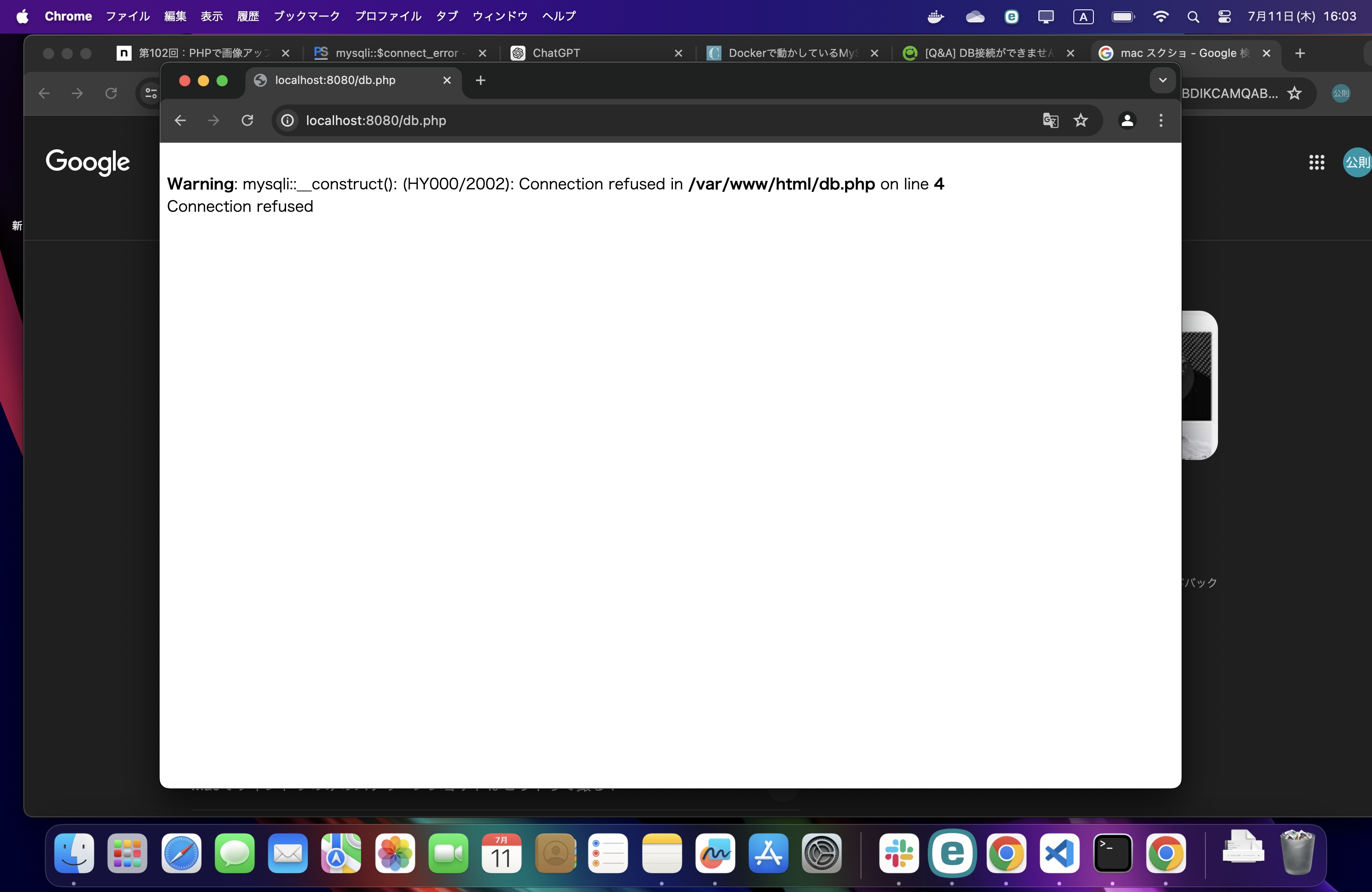1372x892 pixels.
Task: Switch to the [Q&A] DB接続ができません tab
Action: [989, 53]
